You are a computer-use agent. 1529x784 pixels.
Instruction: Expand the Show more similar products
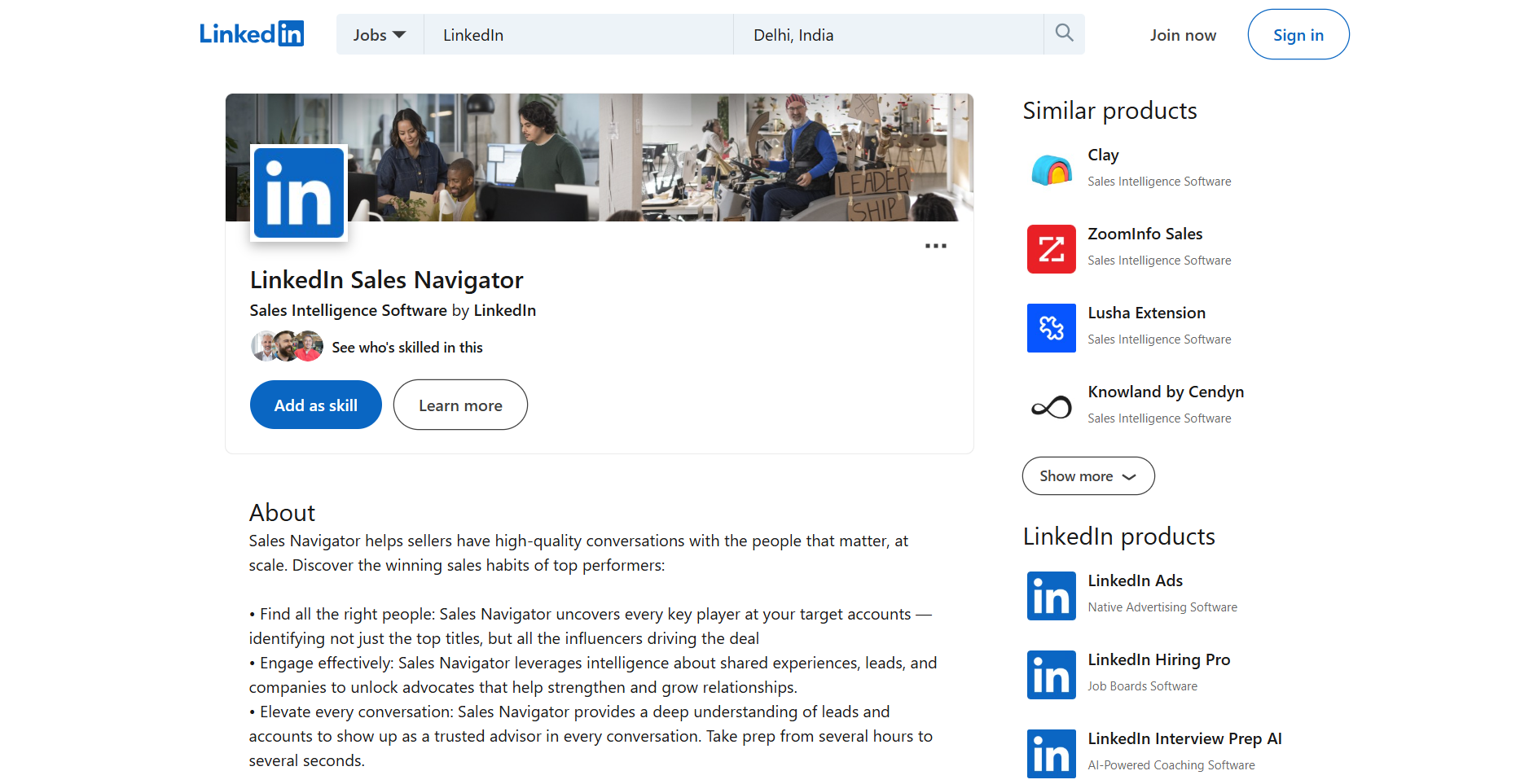tap(1088, 475)
